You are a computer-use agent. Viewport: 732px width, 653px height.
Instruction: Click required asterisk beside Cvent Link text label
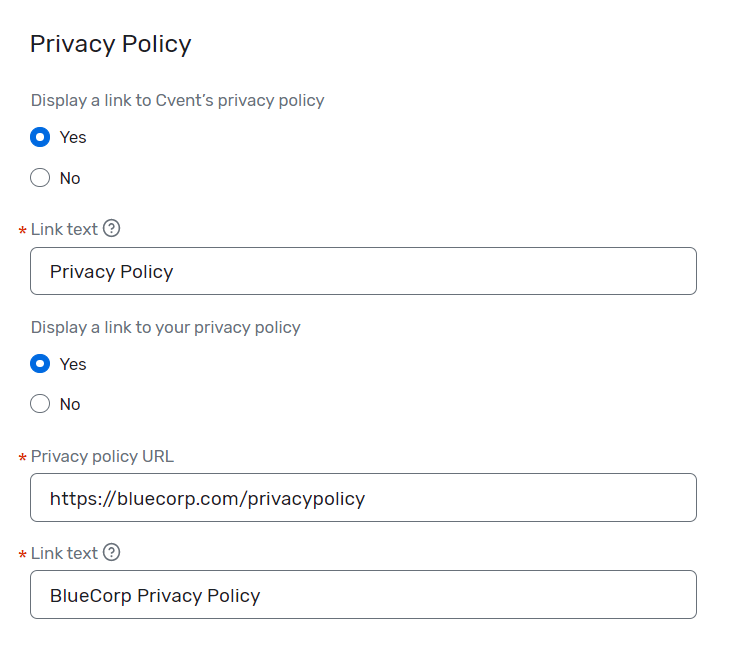22,232
